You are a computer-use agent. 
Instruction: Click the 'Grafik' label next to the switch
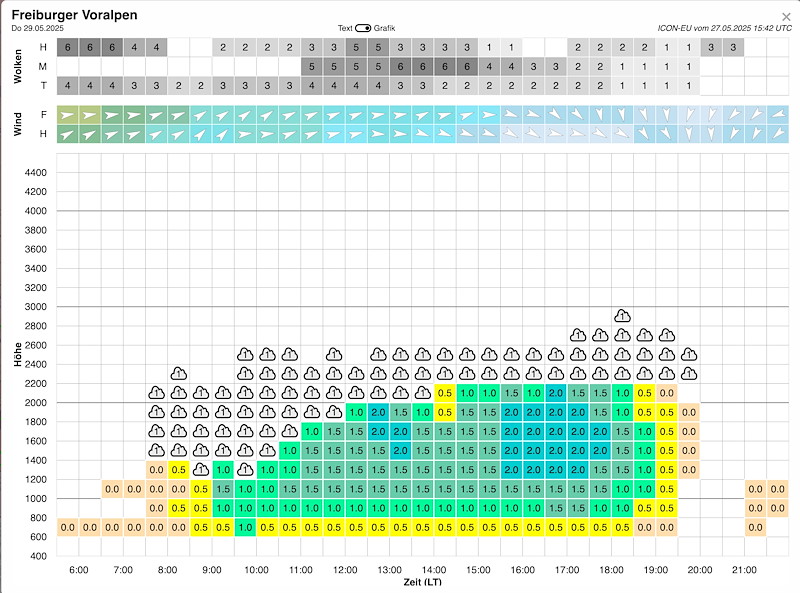point(384,28)
